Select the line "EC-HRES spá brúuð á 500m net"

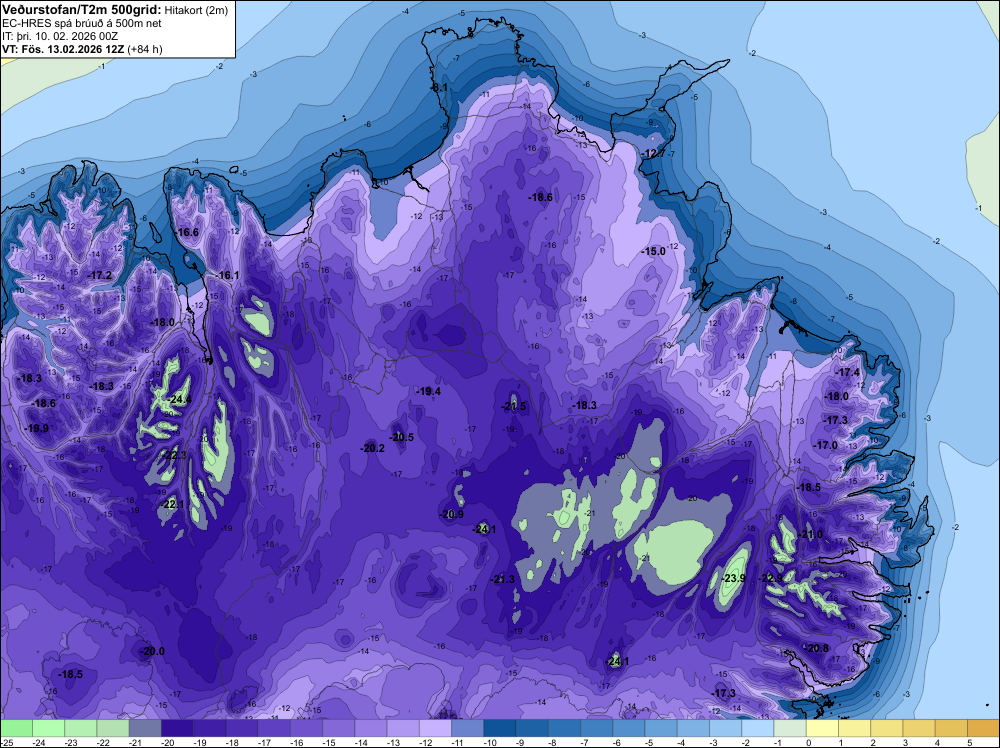click(82, 23)
